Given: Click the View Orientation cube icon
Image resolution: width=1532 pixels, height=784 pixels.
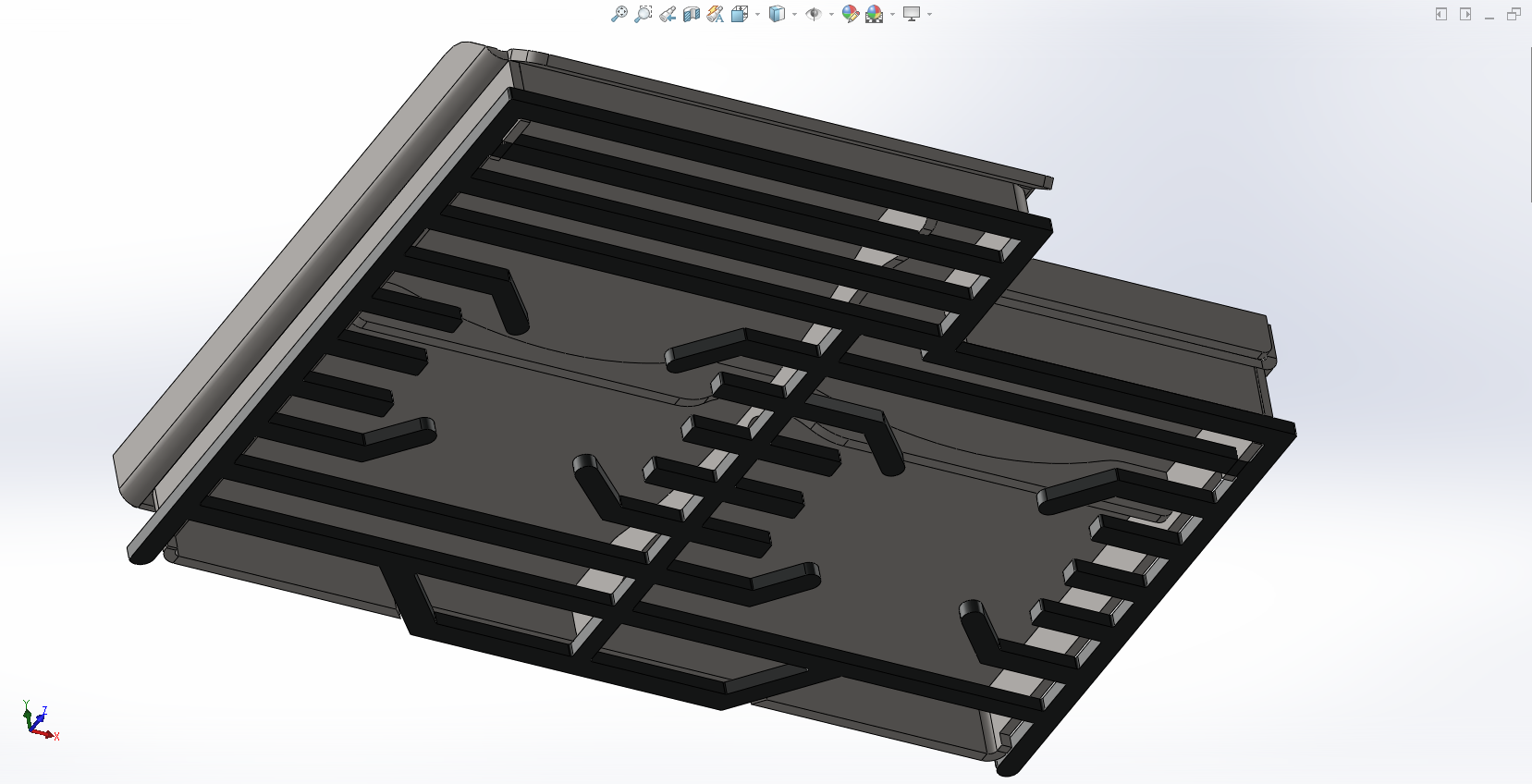Looking at the screenshot, I should coord(740,14).
